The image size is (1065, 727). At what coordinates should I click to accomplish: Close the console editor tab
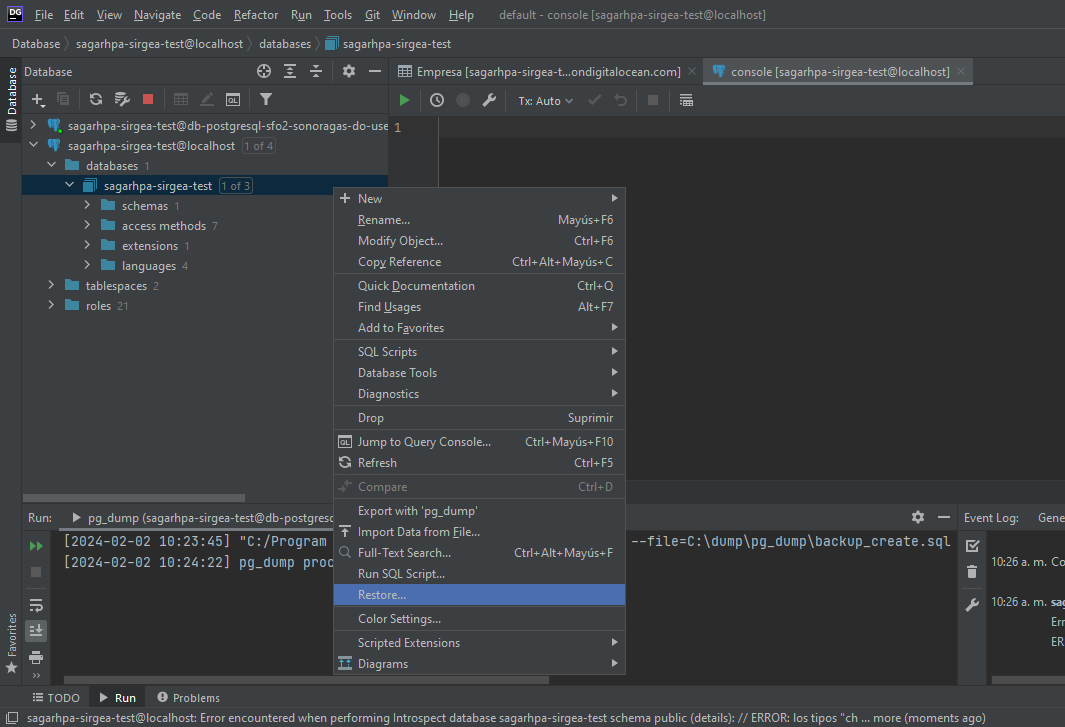(961, 71)
